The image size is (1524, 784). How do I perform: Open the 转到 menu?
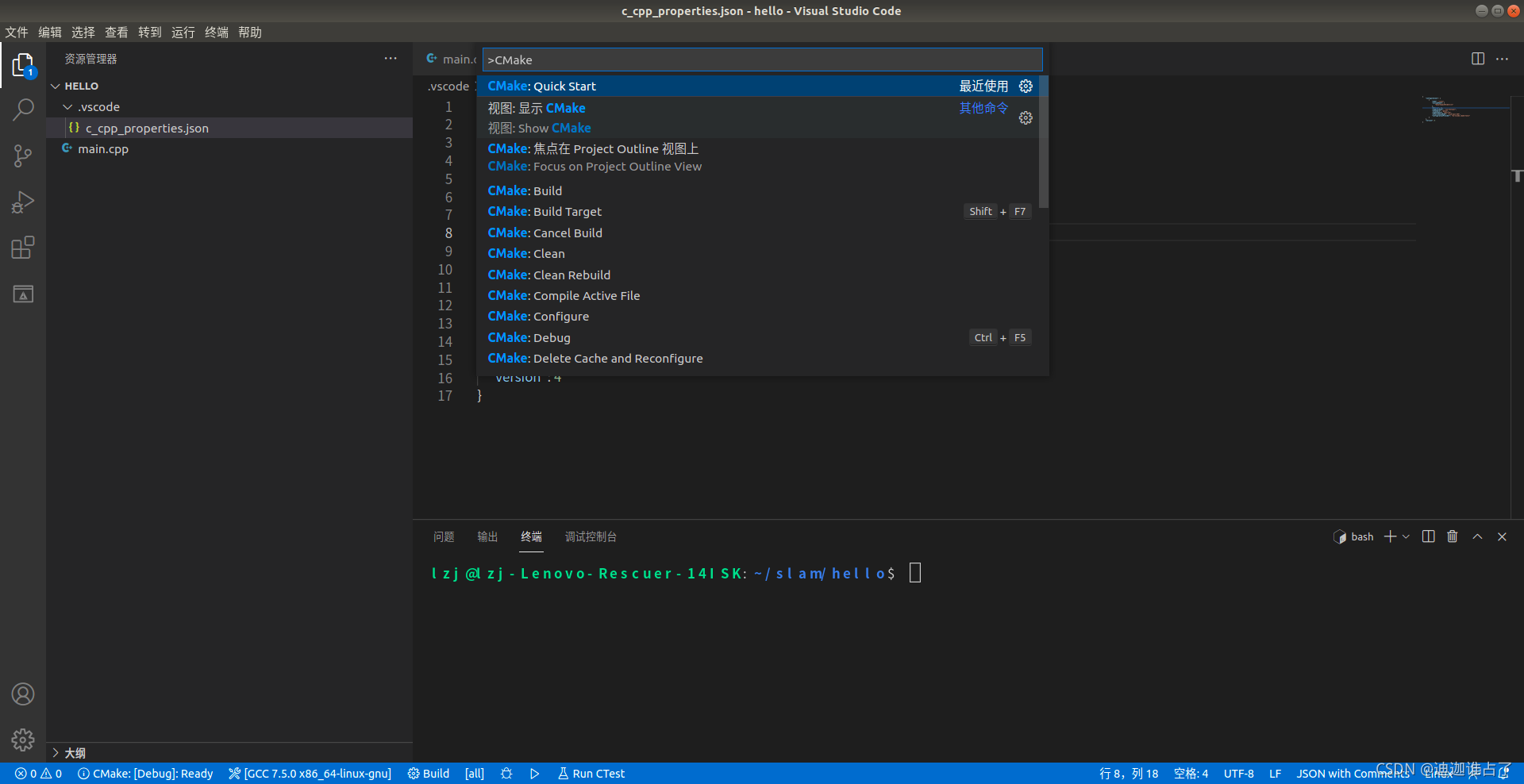pos(150,32)
